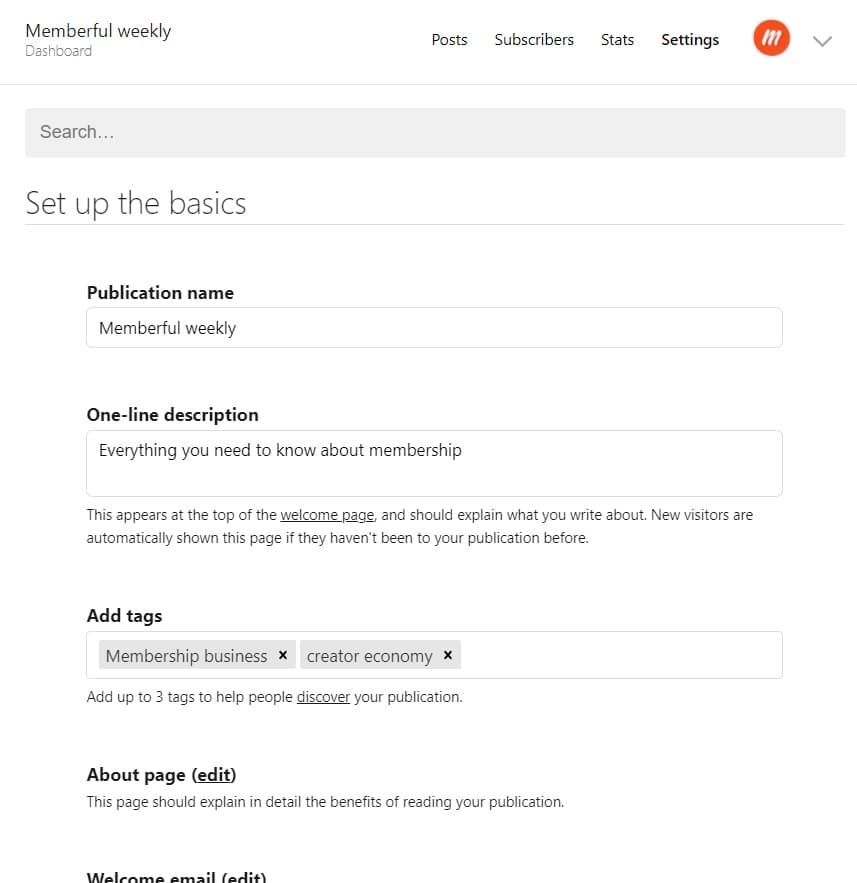Click the orange publication logo icon
Viewport: 857px width, 883px height.
(770, 39)
